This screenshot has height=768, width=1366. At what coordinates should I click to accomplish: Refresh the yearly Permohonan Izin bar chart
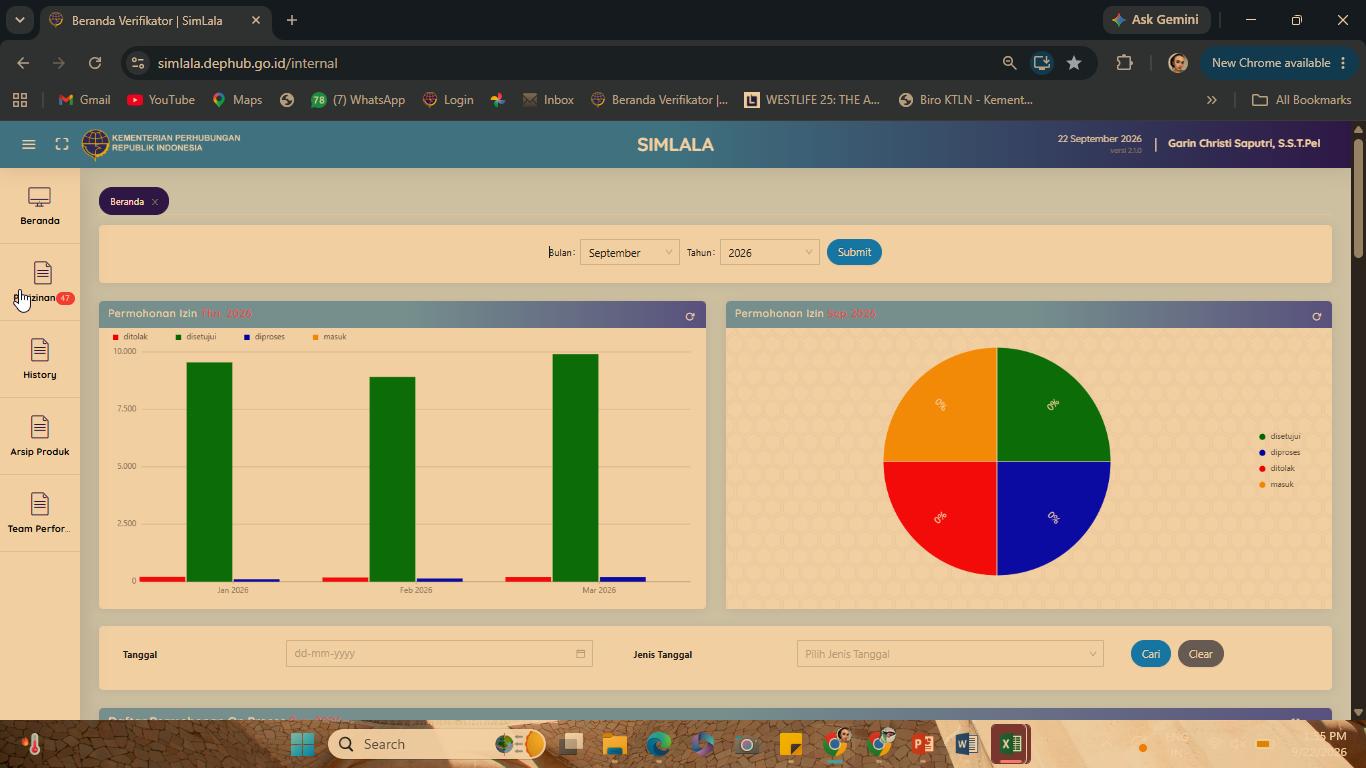pos(690,316)
